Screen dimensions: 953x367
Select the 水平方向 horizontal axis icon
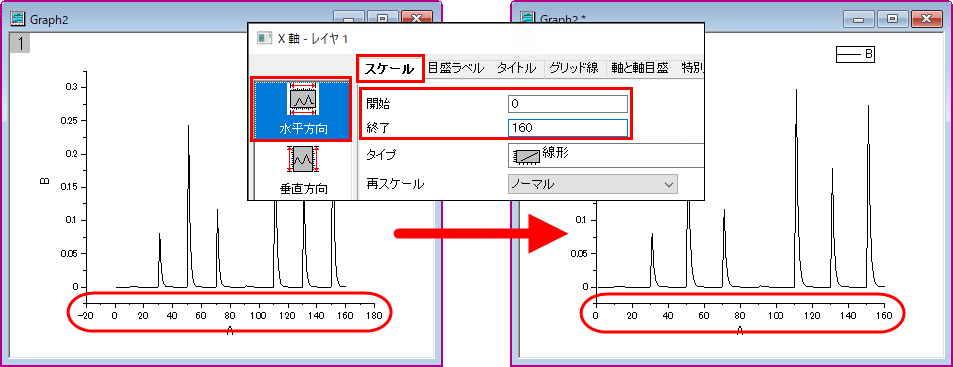(302, 109)
